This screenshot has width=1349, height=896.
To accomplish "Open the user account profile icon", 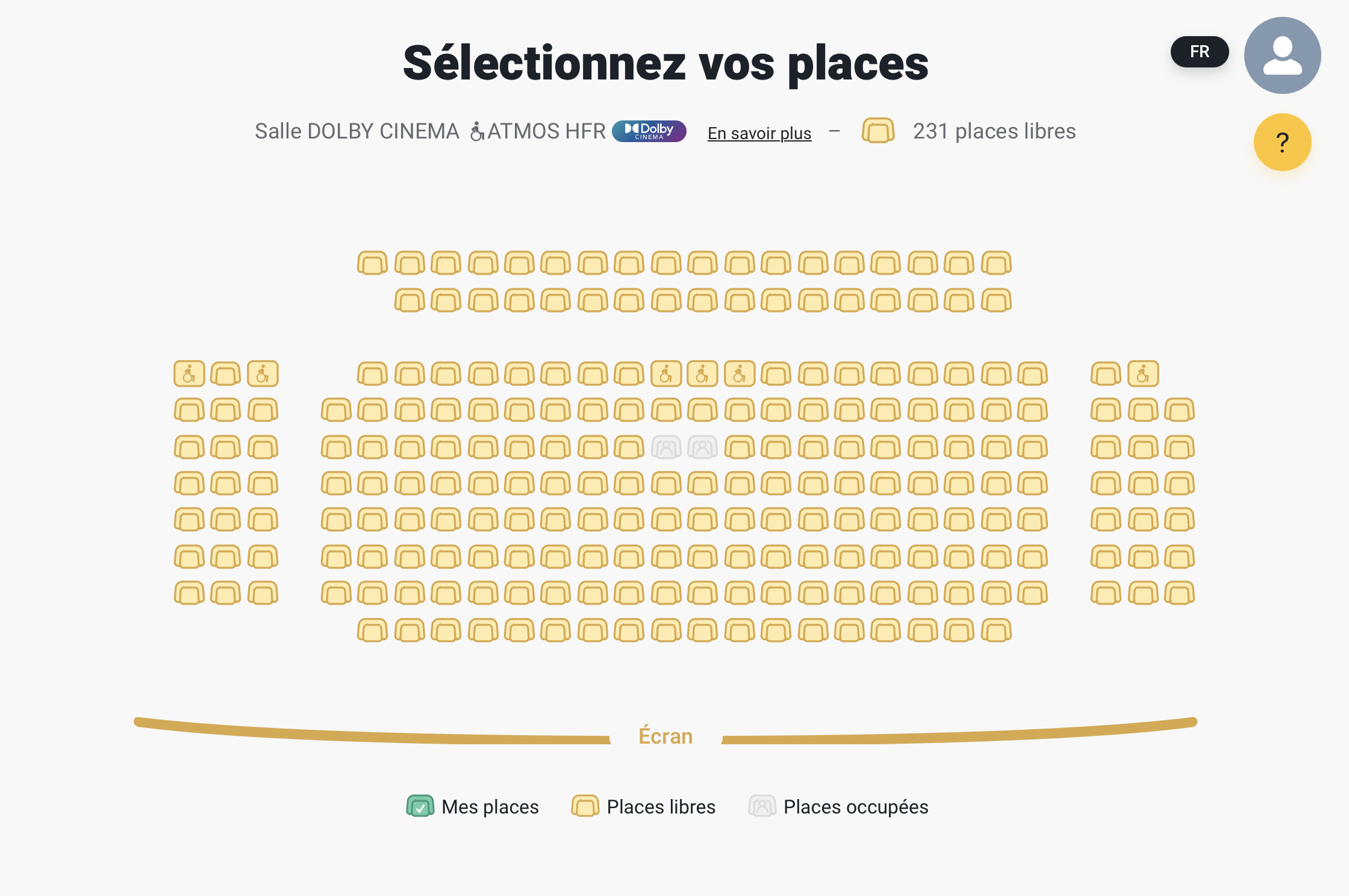I will [x=1282, y=55].
